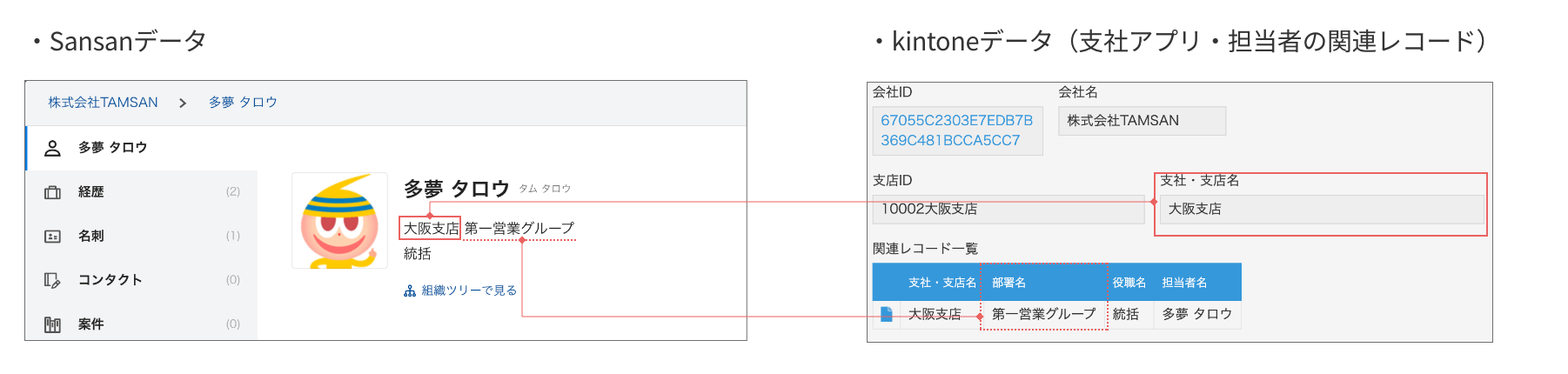Click the コンタクト pencil-note icon
Viewport: 1568px width, 374px height.
coord(52,280)
